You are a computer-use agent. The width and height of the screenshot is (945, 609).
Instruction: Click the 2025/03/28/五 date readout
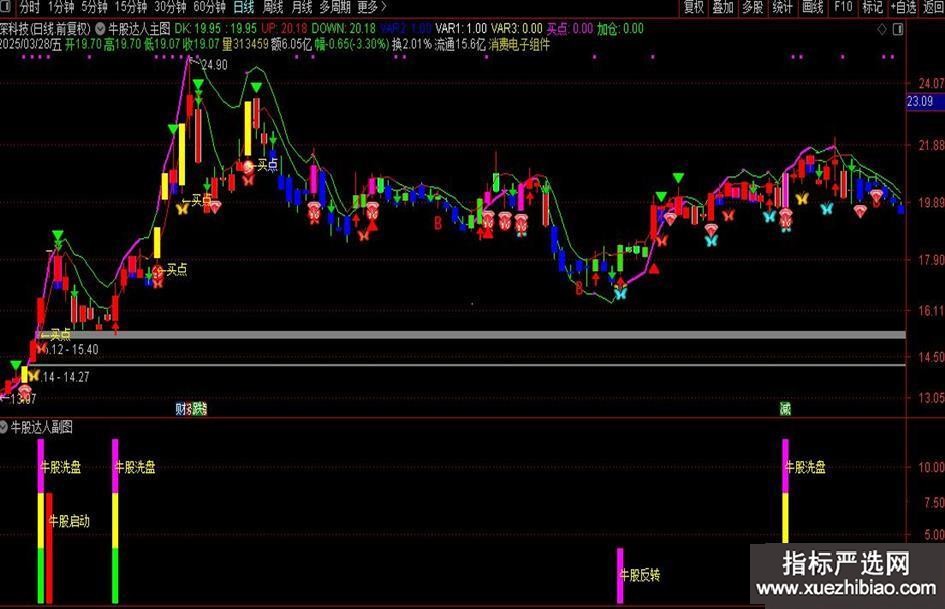point(31,44)
